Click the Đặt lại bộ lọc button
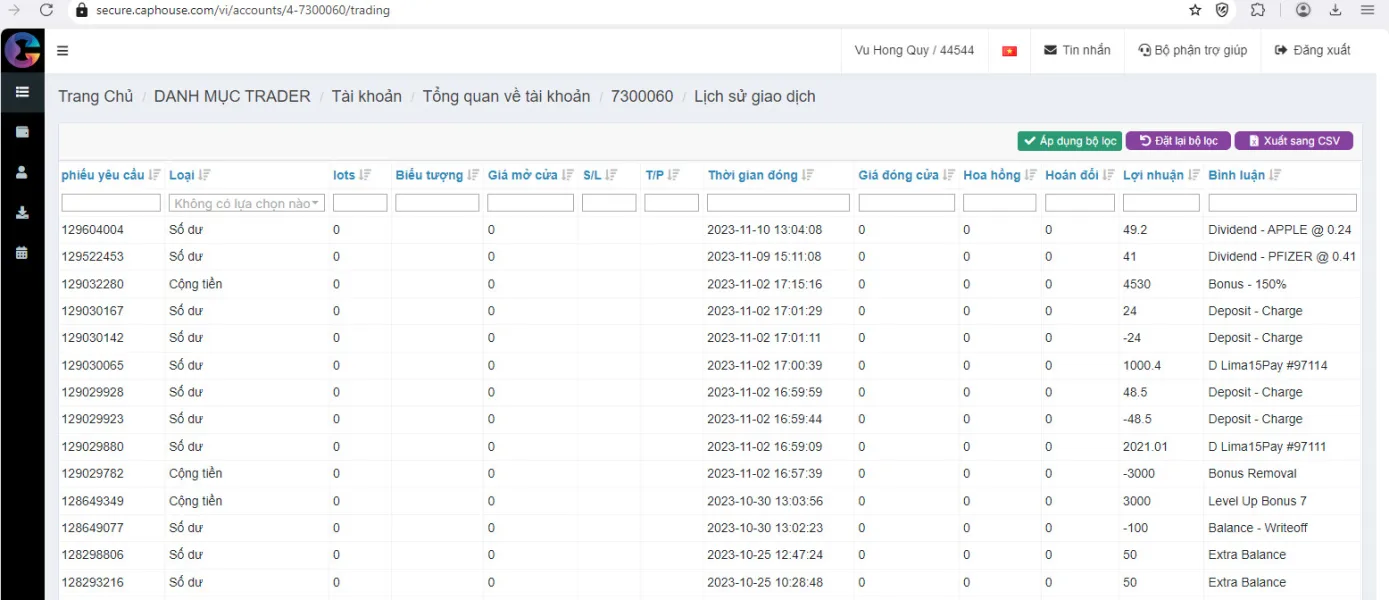The height and width of the screenshot is (600, 1389). click(1178, 141)
